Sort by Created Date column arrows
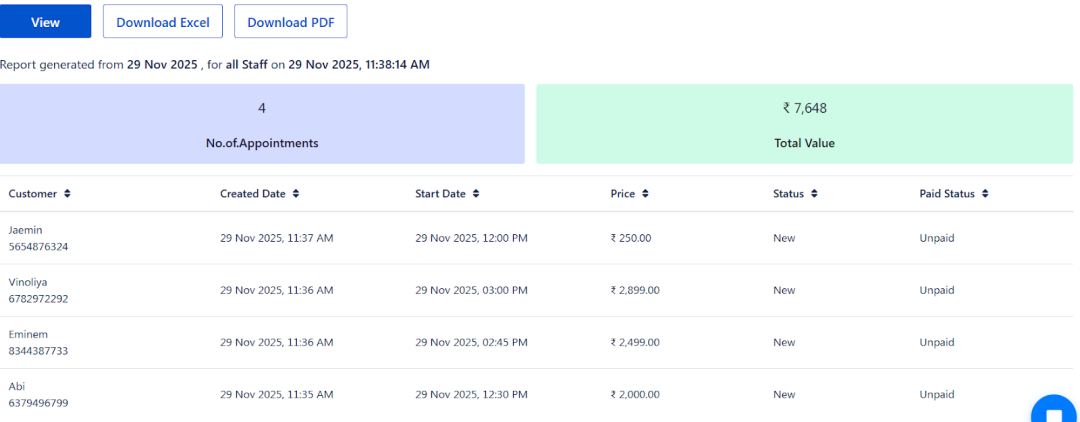Viewport: 1080px width, 422px height. [296, 194]
